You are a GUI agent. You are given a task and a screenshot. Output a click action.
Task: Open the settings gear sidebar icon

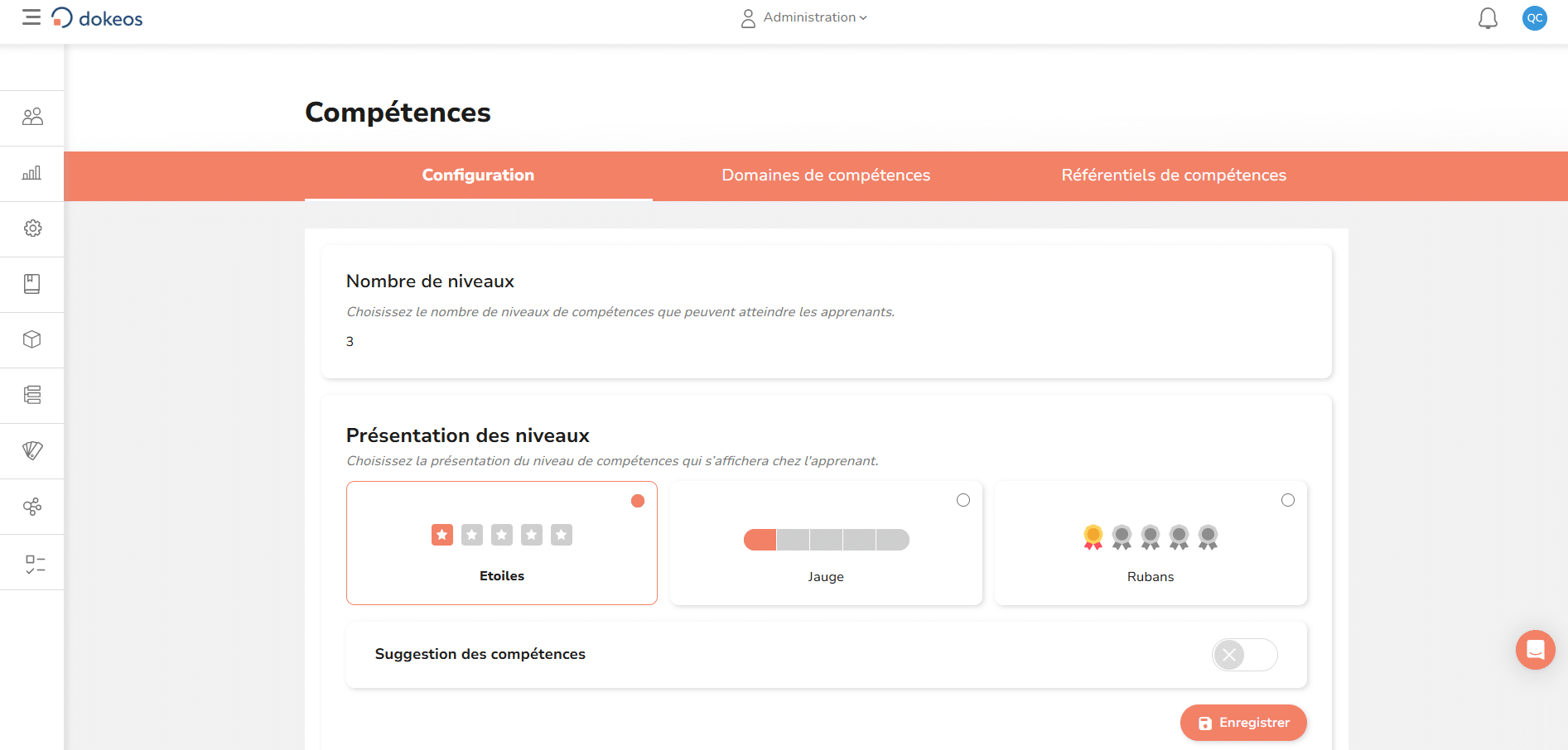(x=32, y=228)
